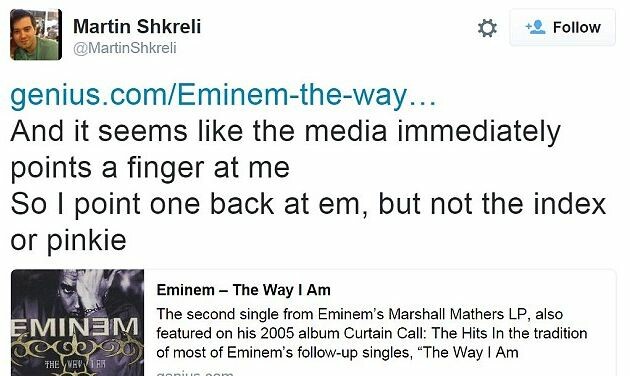The image size is (630, 376).
Task: Click the add-person icon inside Follow button
Action: (536, 27)
